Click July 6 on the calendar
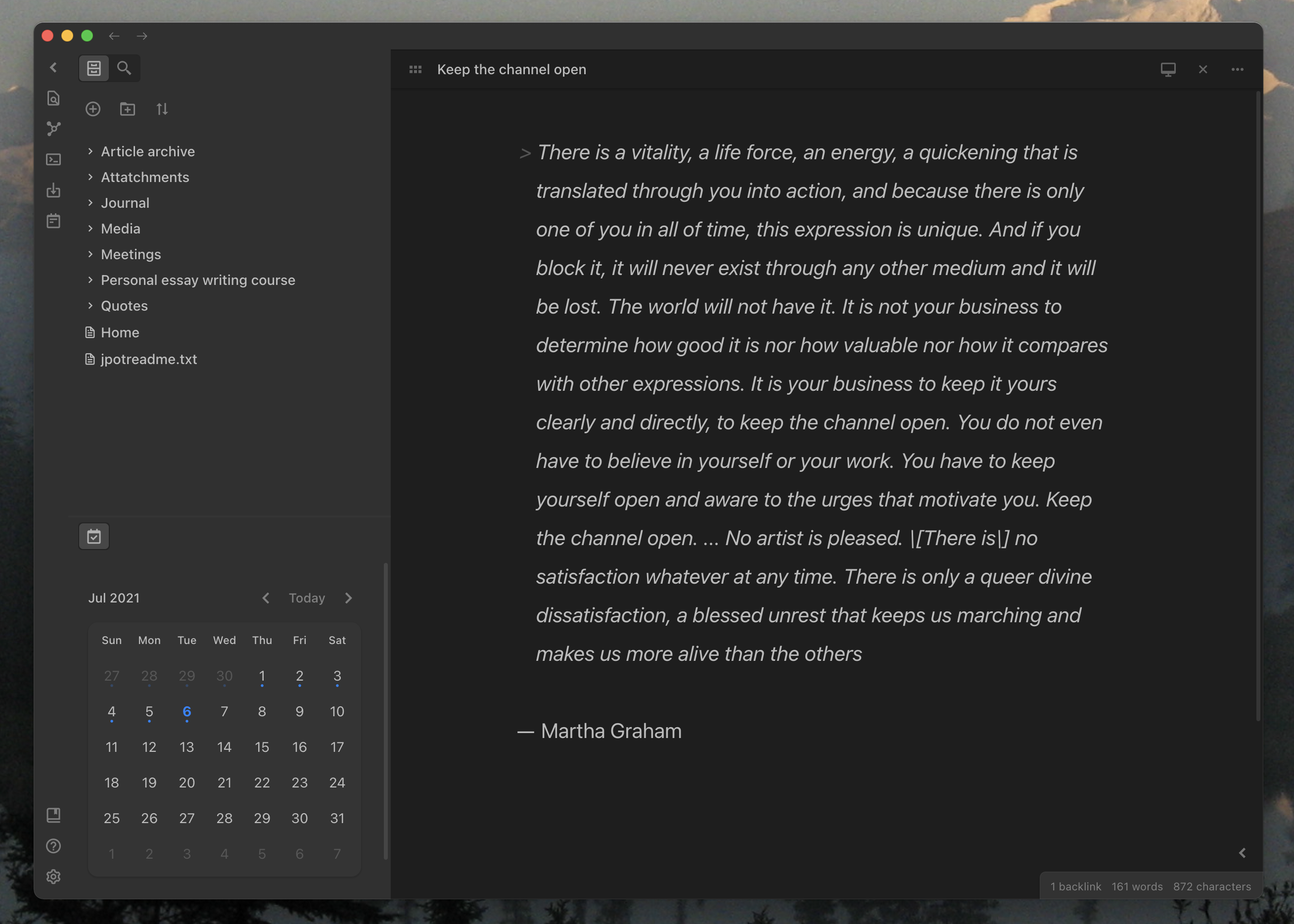 point(186,711)
